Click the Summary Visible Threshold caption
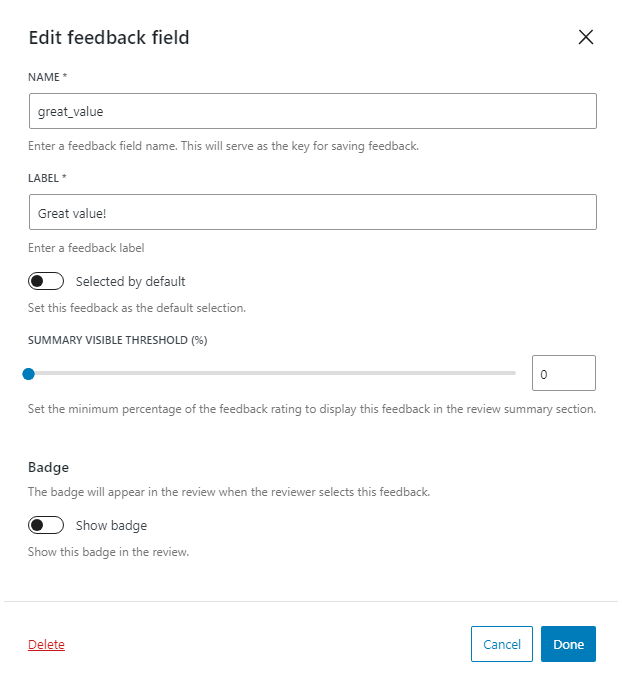622x679 pixels. tap(117, 340)
